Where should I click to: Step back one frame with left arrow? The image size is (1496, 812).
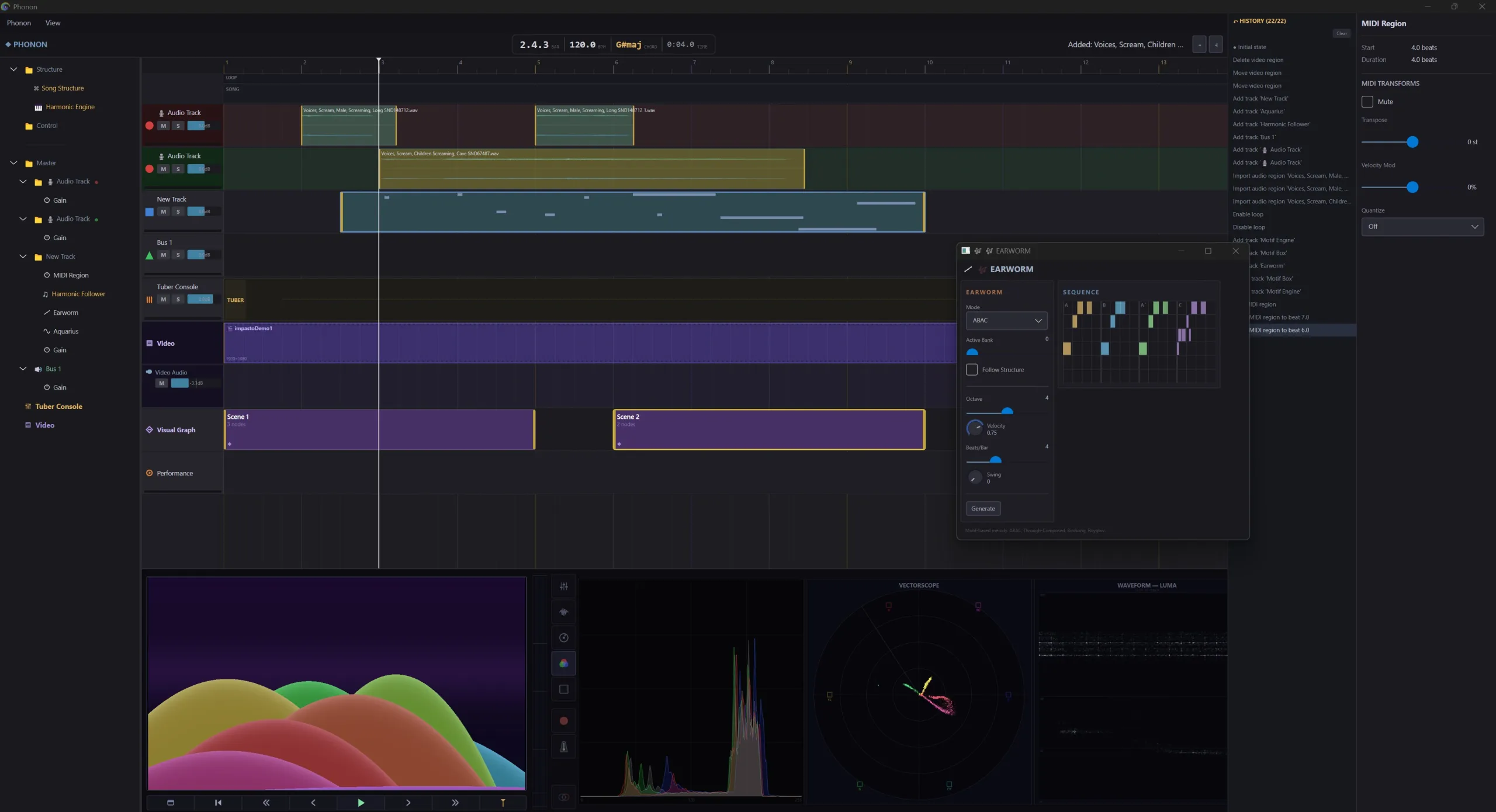tap(313, 803)
